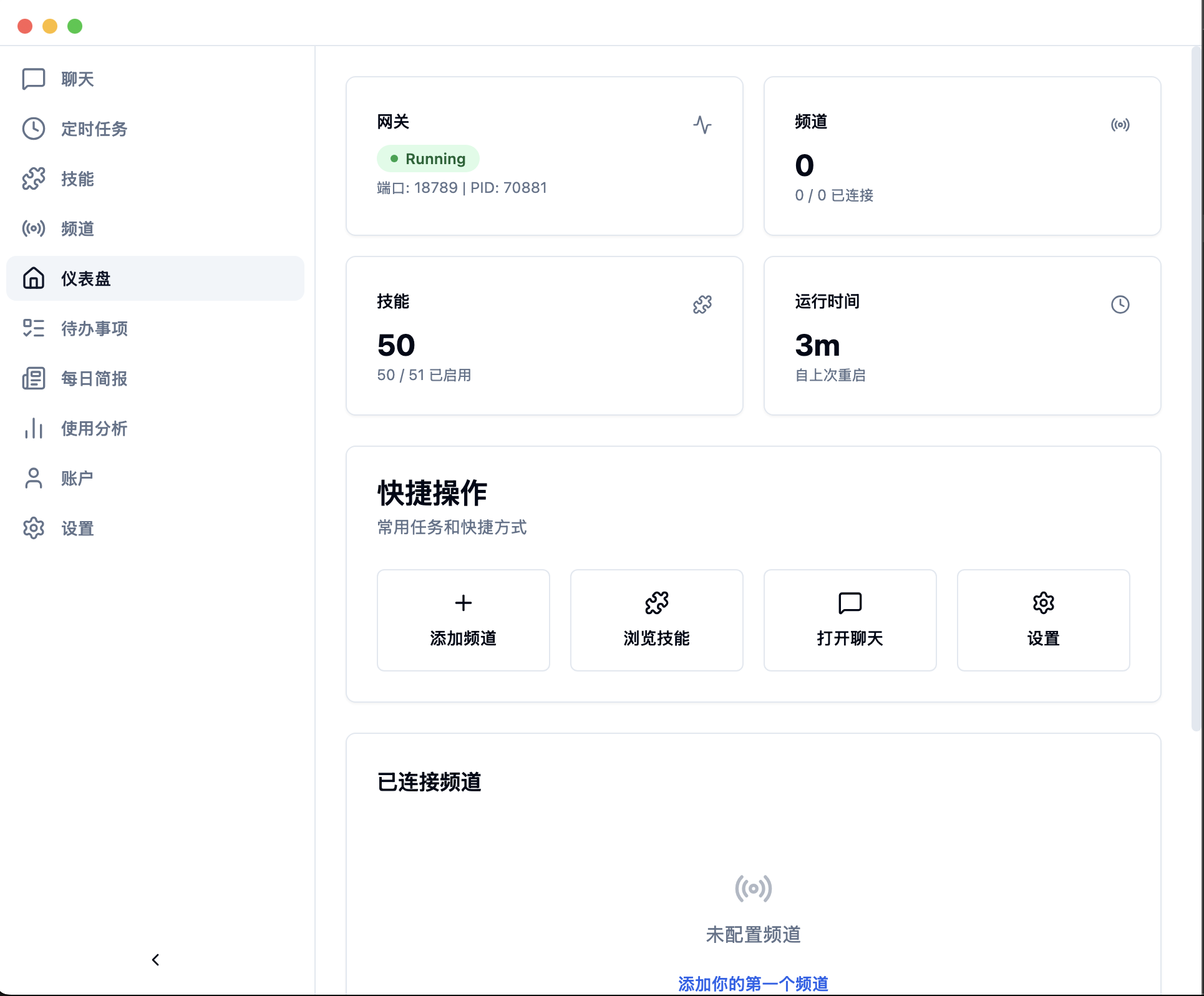
Task: Select the 使用分析 chart icon
Action: pyautogui.click(x=33, y=428)
